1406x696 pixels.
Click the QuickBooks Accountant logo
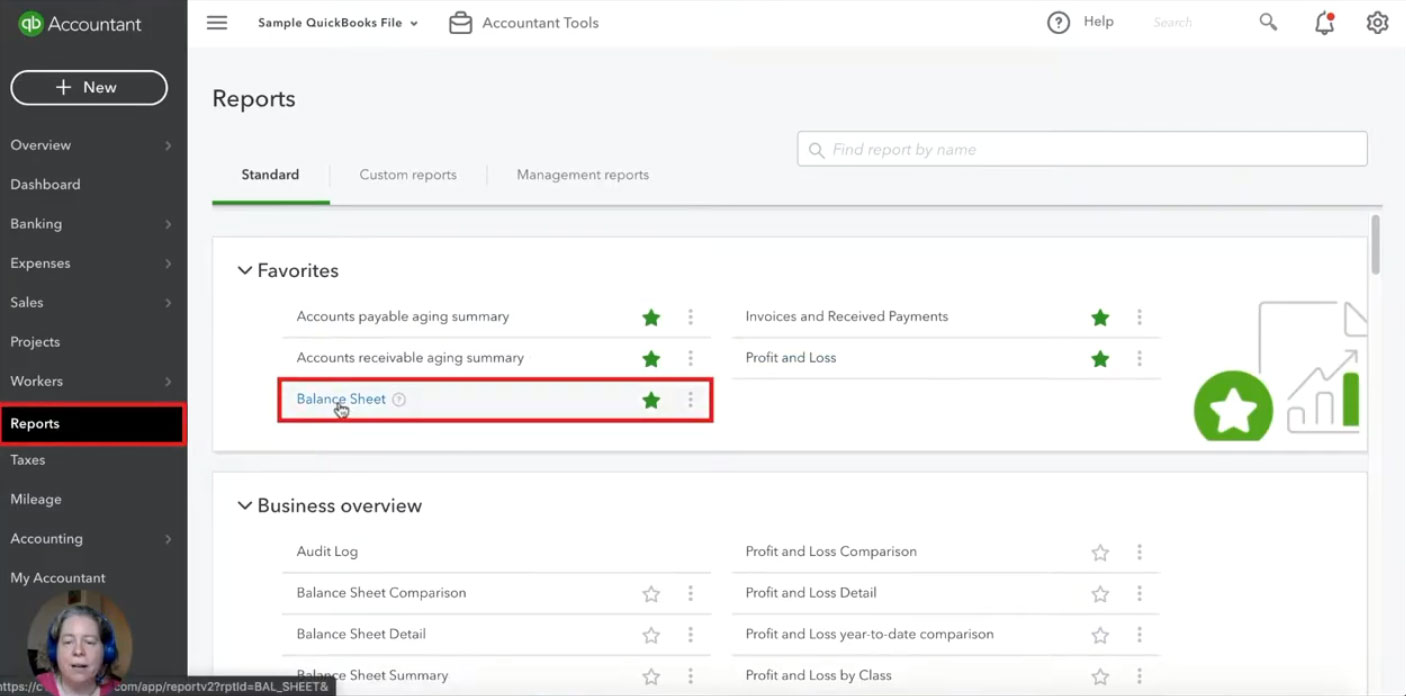(x=80, y=23)
